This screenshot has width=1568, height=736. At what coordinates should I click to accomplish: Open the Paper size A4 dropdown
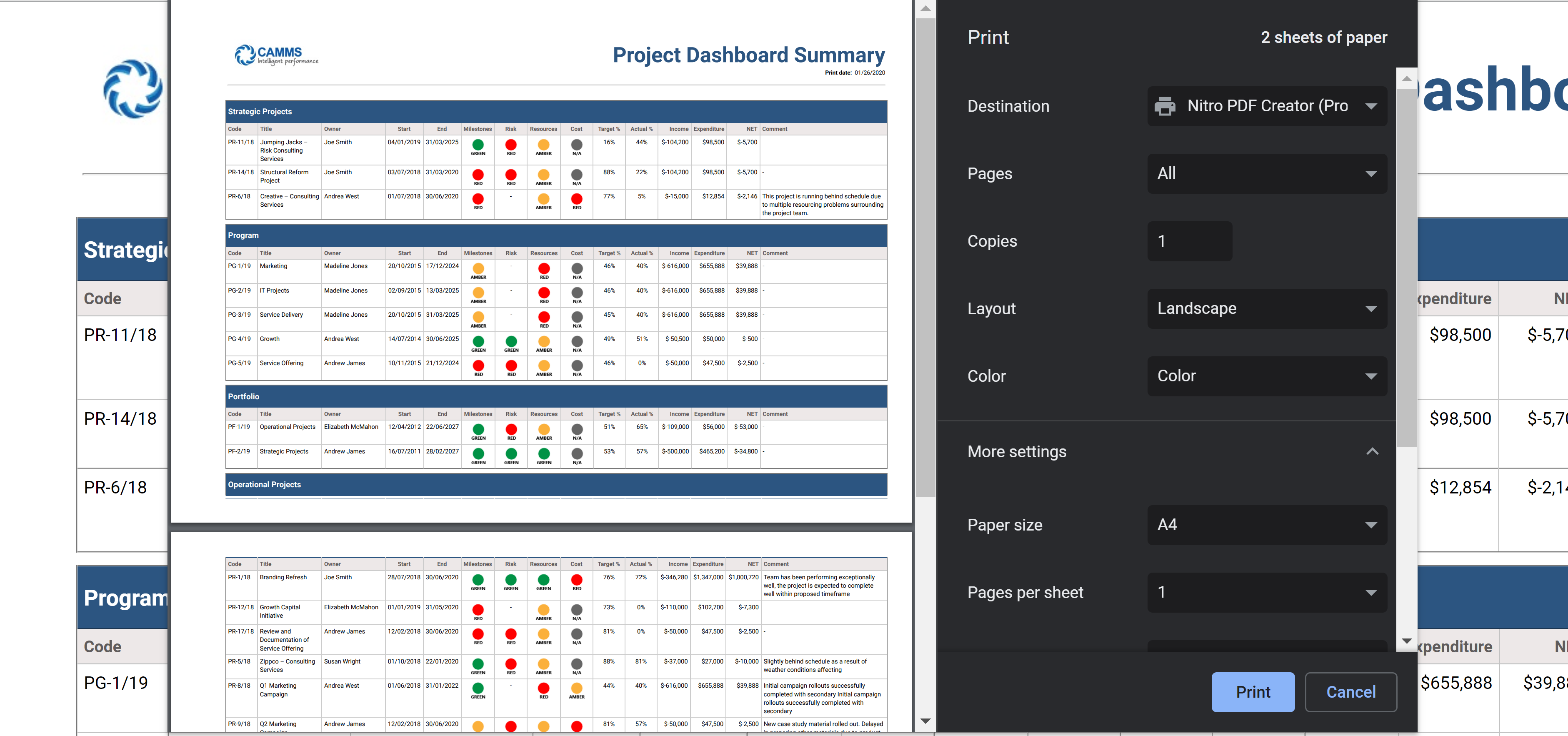tap(1267, 526)
